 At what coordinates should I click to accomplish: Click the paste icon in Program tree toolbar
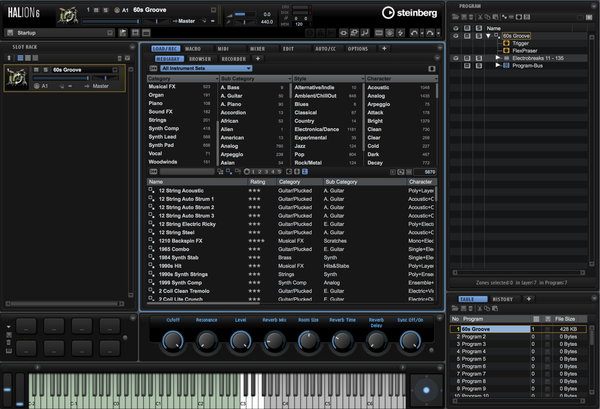(495, 17)
